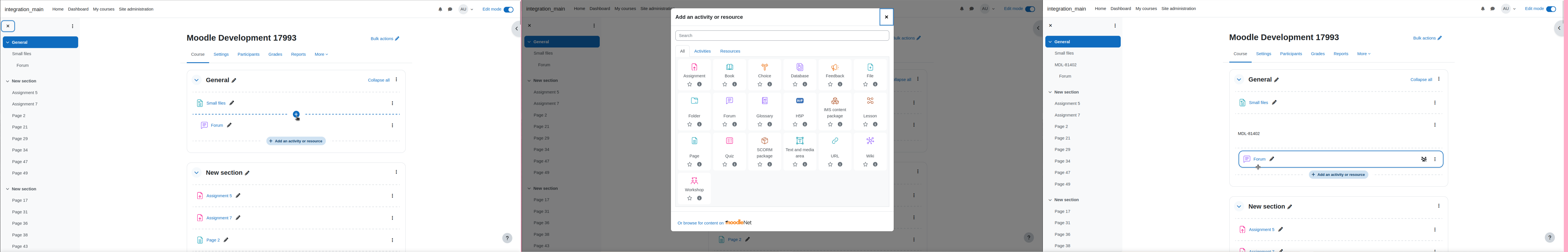Choose the Lesson activity icon
The image size is (1568, 252).
(x=871, y=101)
